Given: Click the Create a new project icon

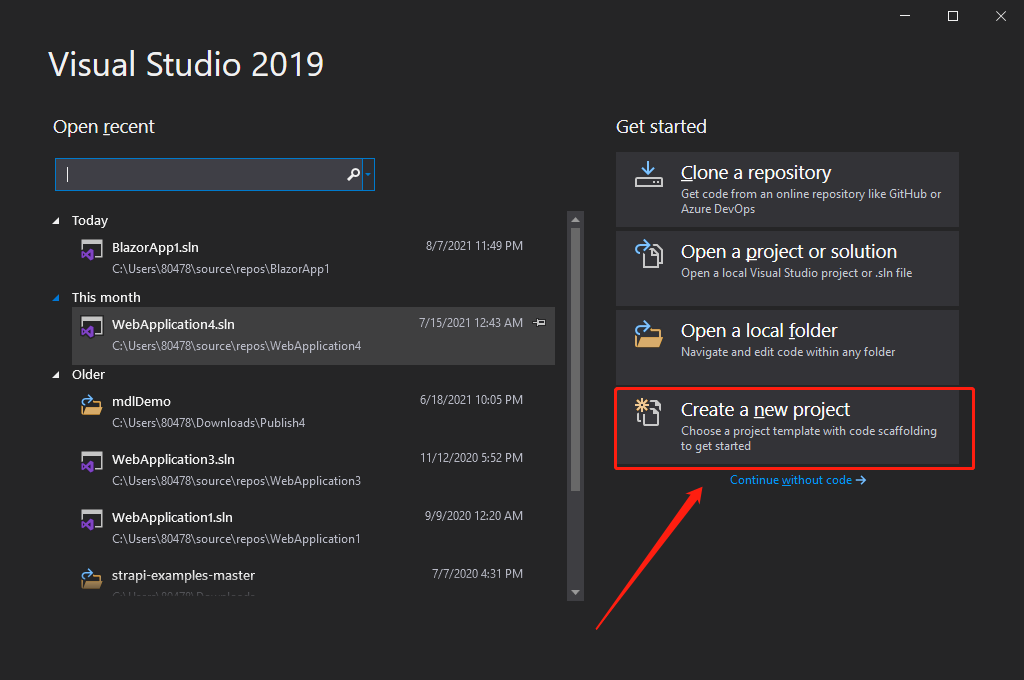Looking at the screenshot, I should [x=648, y=412].
